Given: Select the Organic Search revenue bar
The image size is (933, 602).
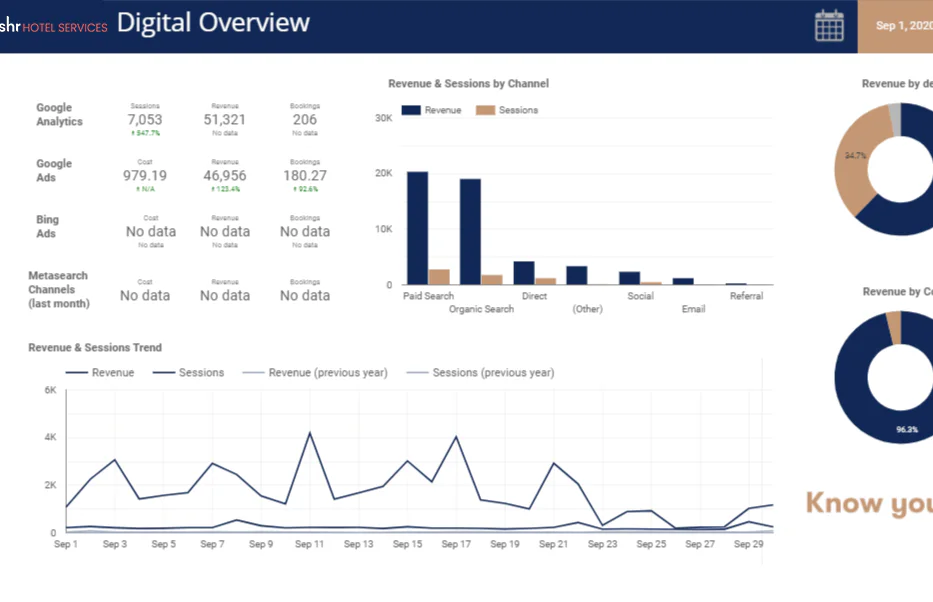Looking at the screenshot, I should 470,231.
